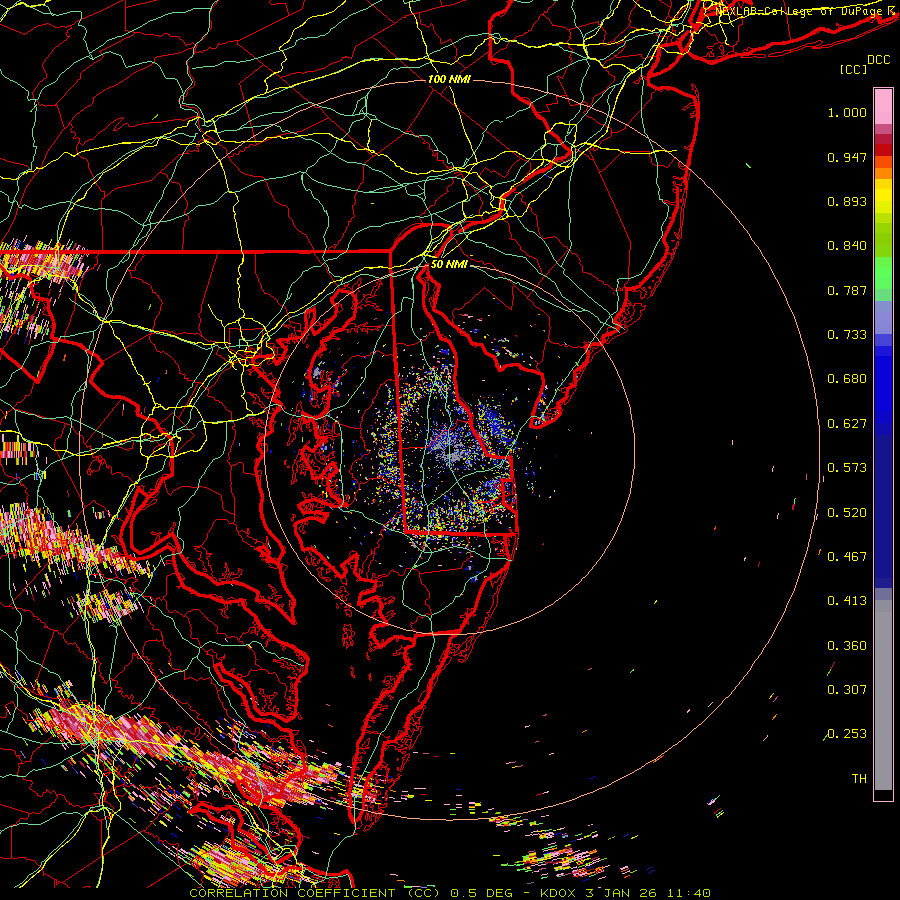Select the dark red swatch on the color bar
900x900 pixels.
point(883,149)
